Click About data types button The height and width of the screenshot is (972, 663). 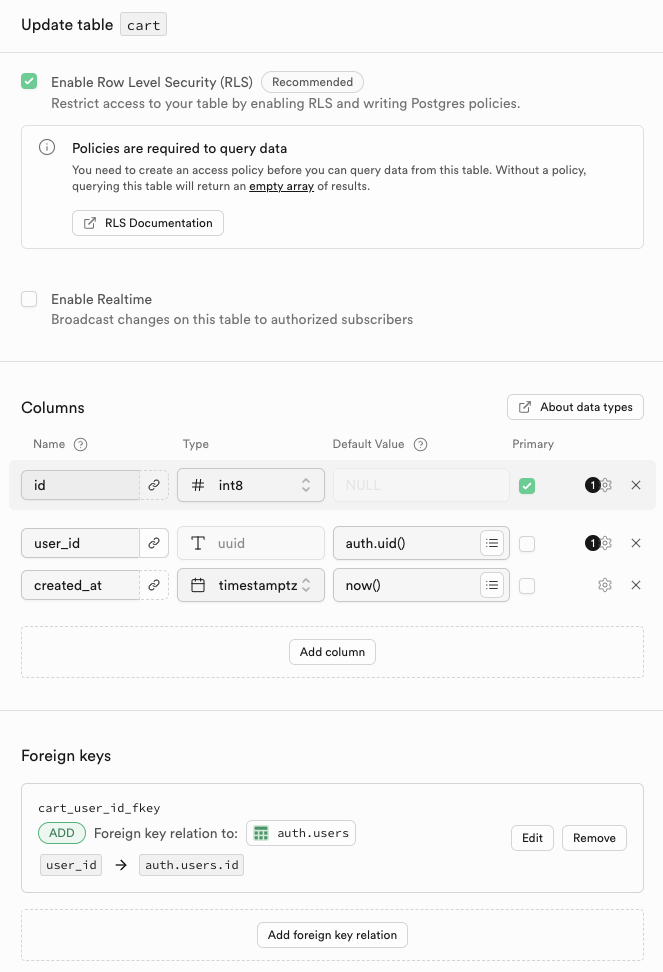coord(575,407)
